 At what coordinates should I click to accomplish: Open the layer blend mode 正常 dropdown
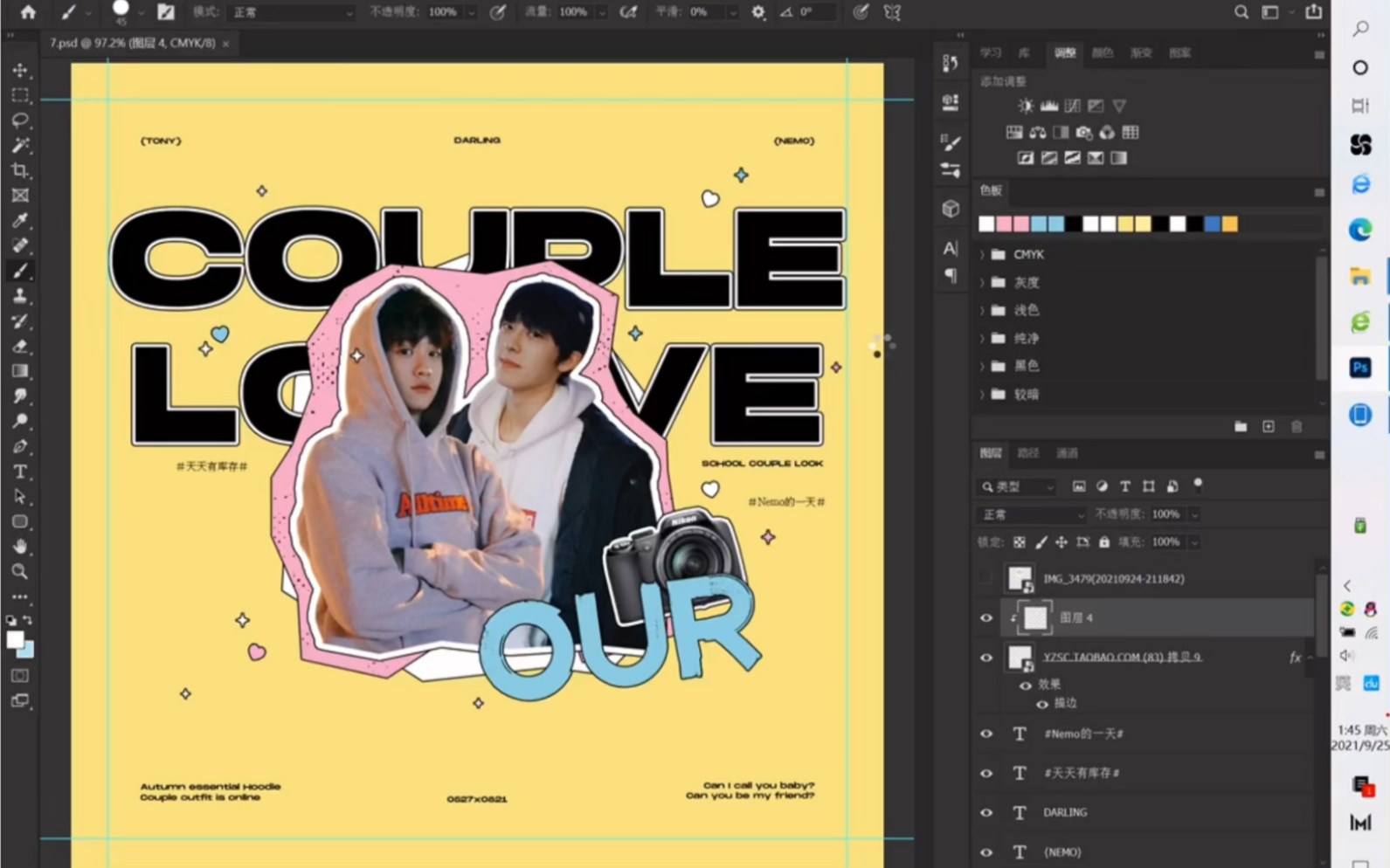1031,514
